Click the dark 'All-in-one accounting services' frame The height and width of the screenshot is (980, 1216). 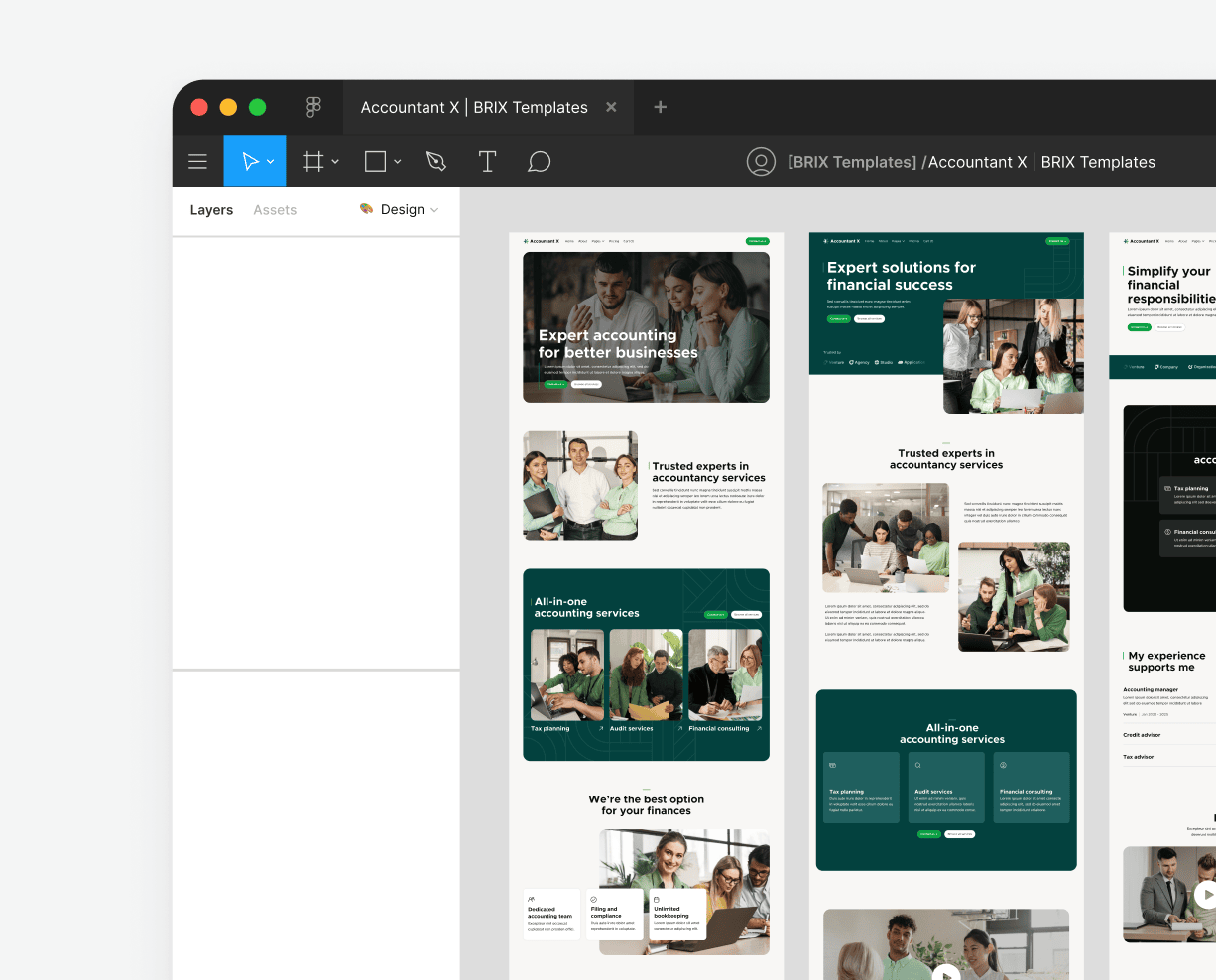tap(646, 665)
